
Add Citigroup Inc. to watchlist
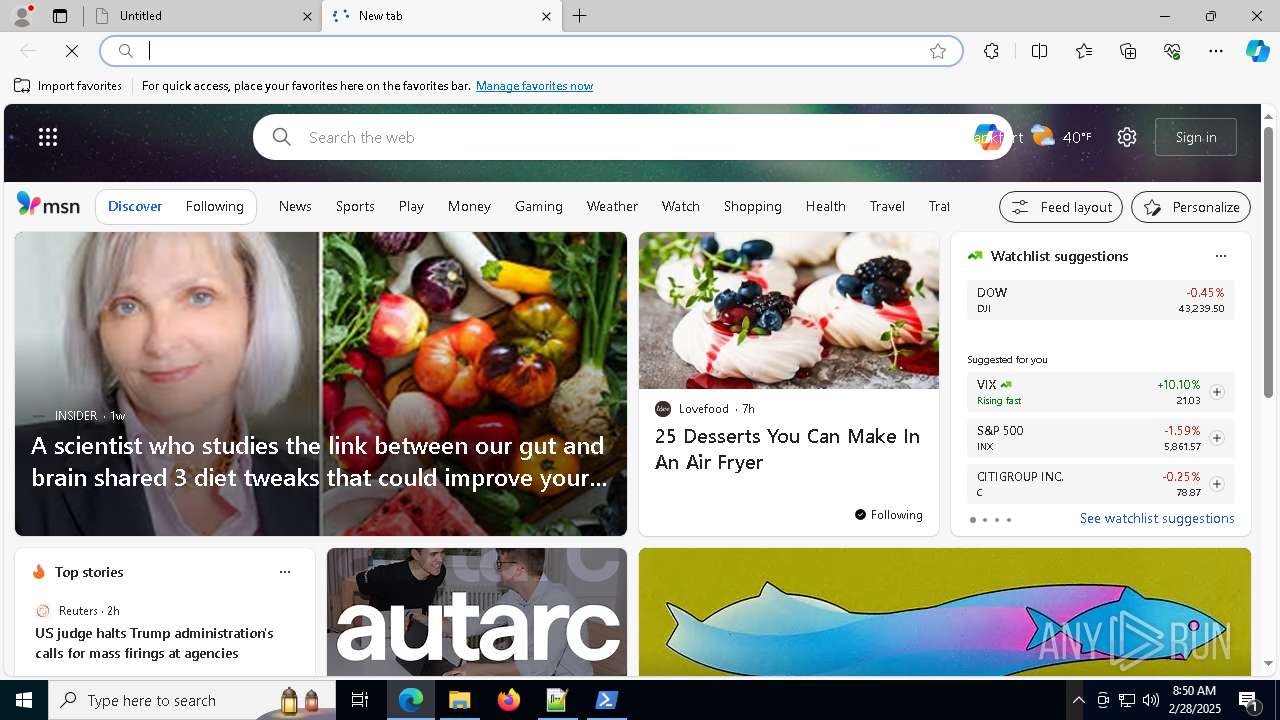[x=1216, y=484]
